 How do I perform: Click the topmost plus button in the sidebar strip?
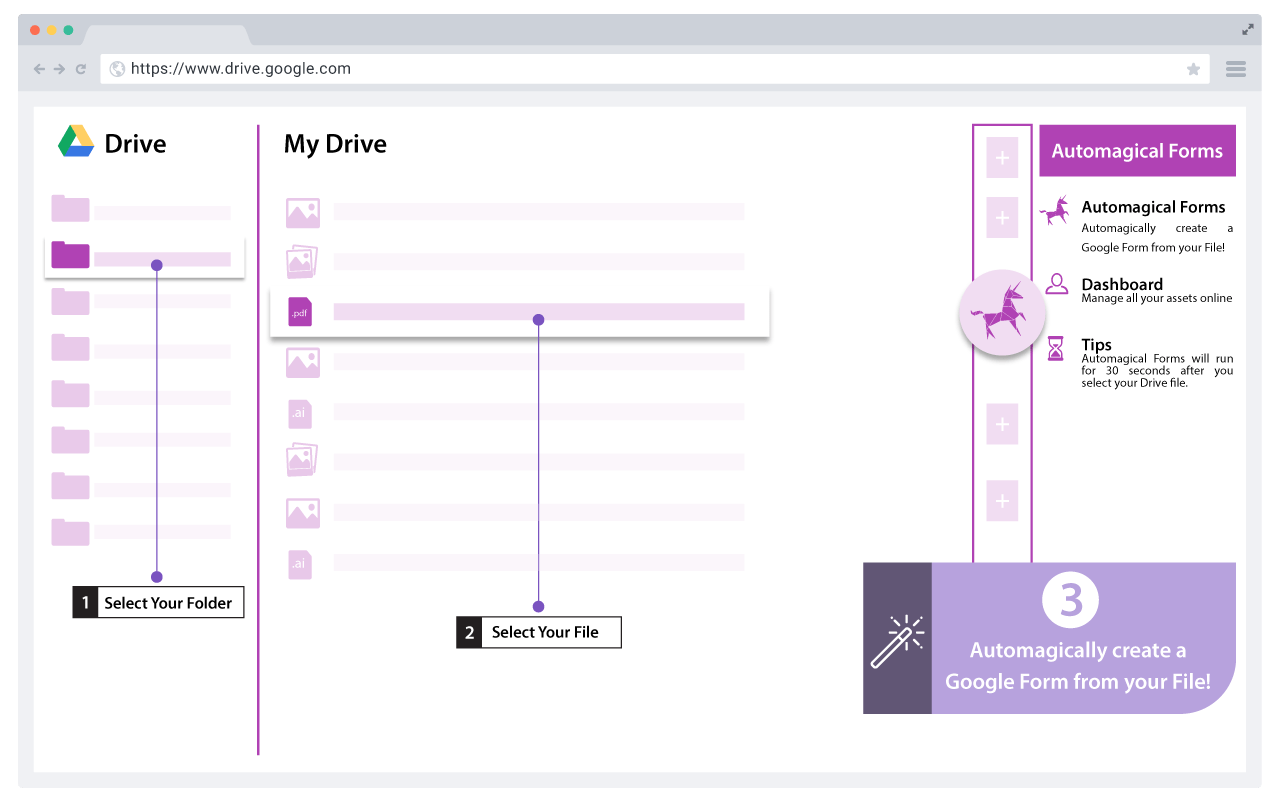[x=1002, y=158]
